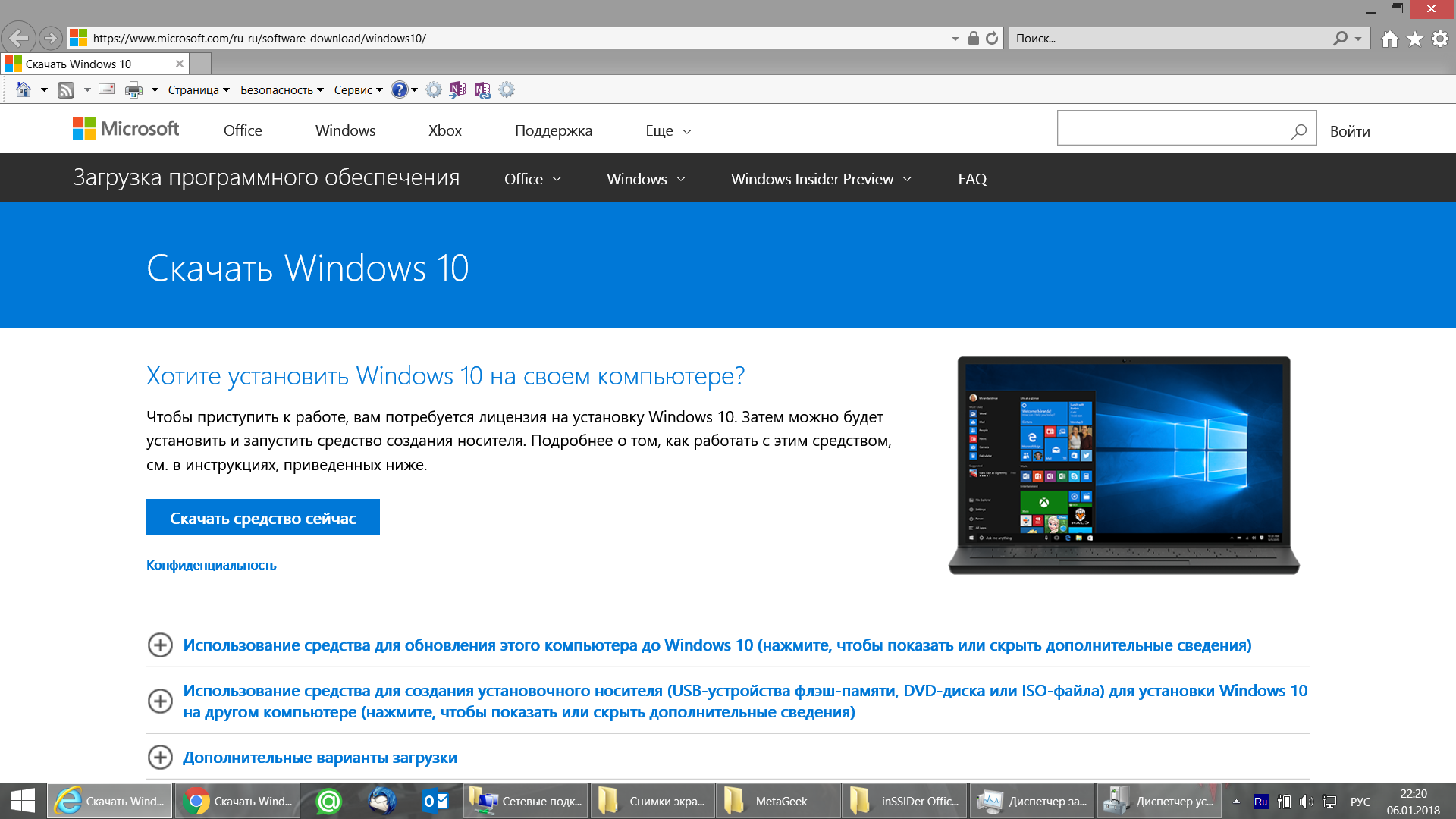The height and width of the screenshot is (819, 1456).
Task: Click the Home icon in command bar
Action: pyautogui.click(x=24, y=90)
